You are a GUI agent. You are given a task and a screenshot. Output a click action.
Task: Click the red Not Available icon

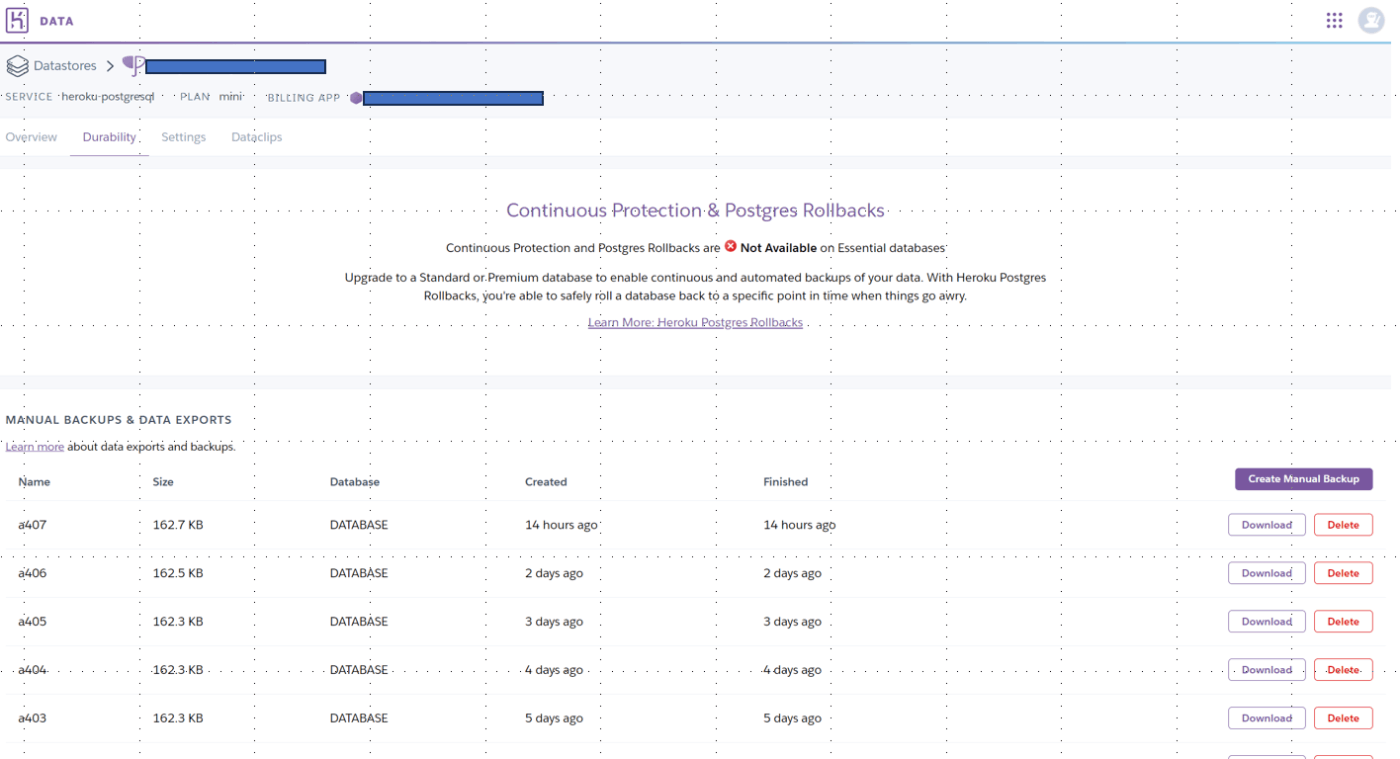(x=731, y=246)
